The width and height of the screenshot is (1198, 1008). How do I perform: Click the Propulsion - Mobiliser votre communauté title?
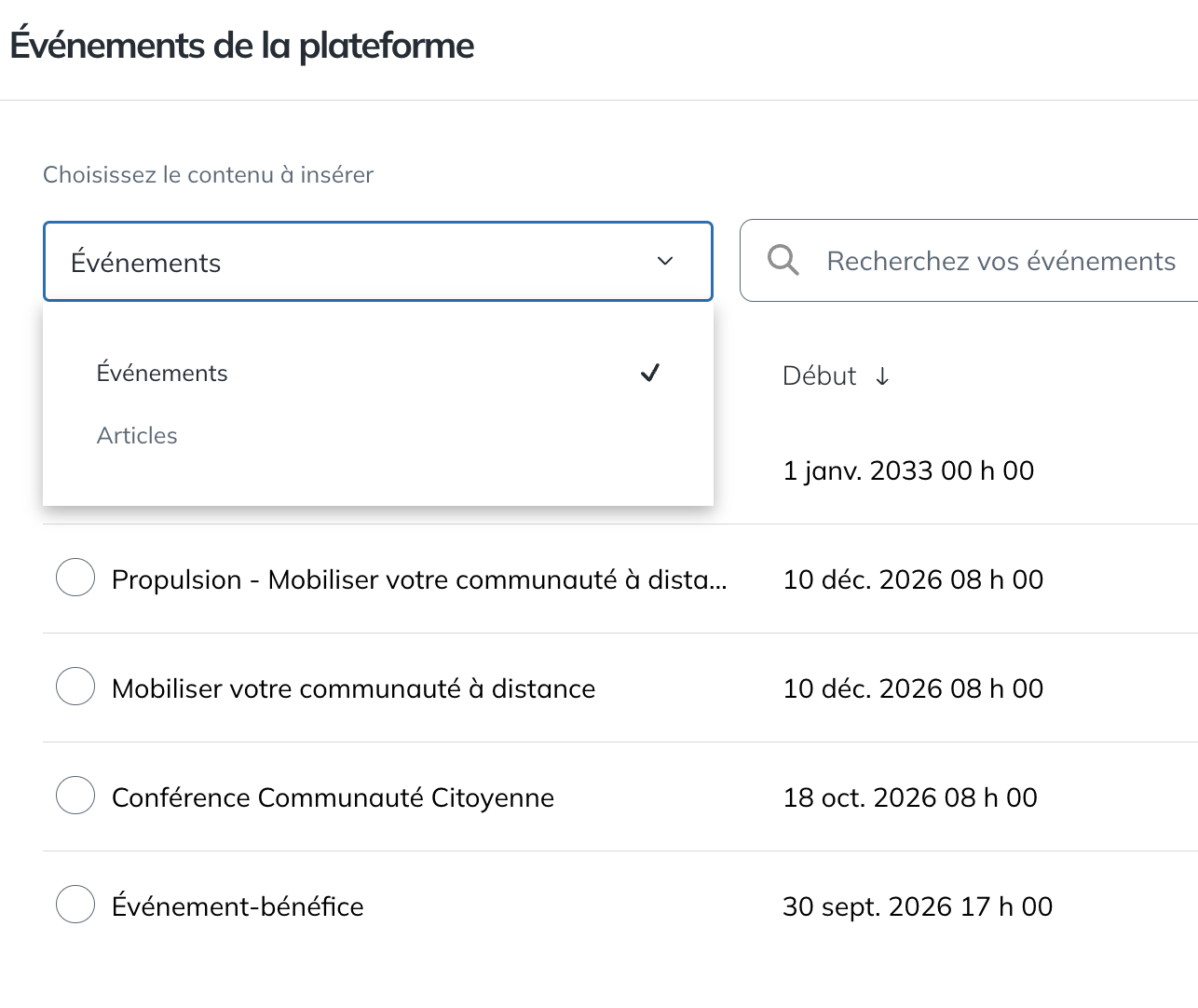[418, 579]
